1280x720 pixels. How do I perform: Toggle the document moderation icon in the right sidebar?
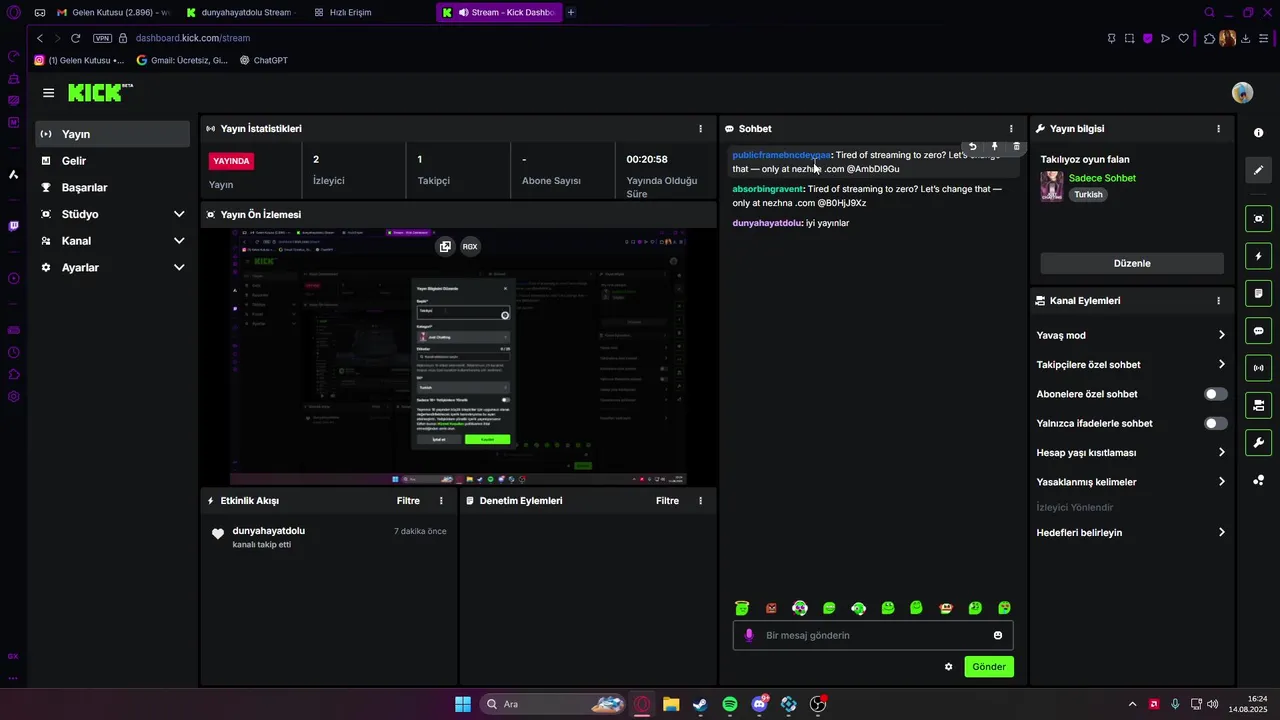pos(1258,293)
